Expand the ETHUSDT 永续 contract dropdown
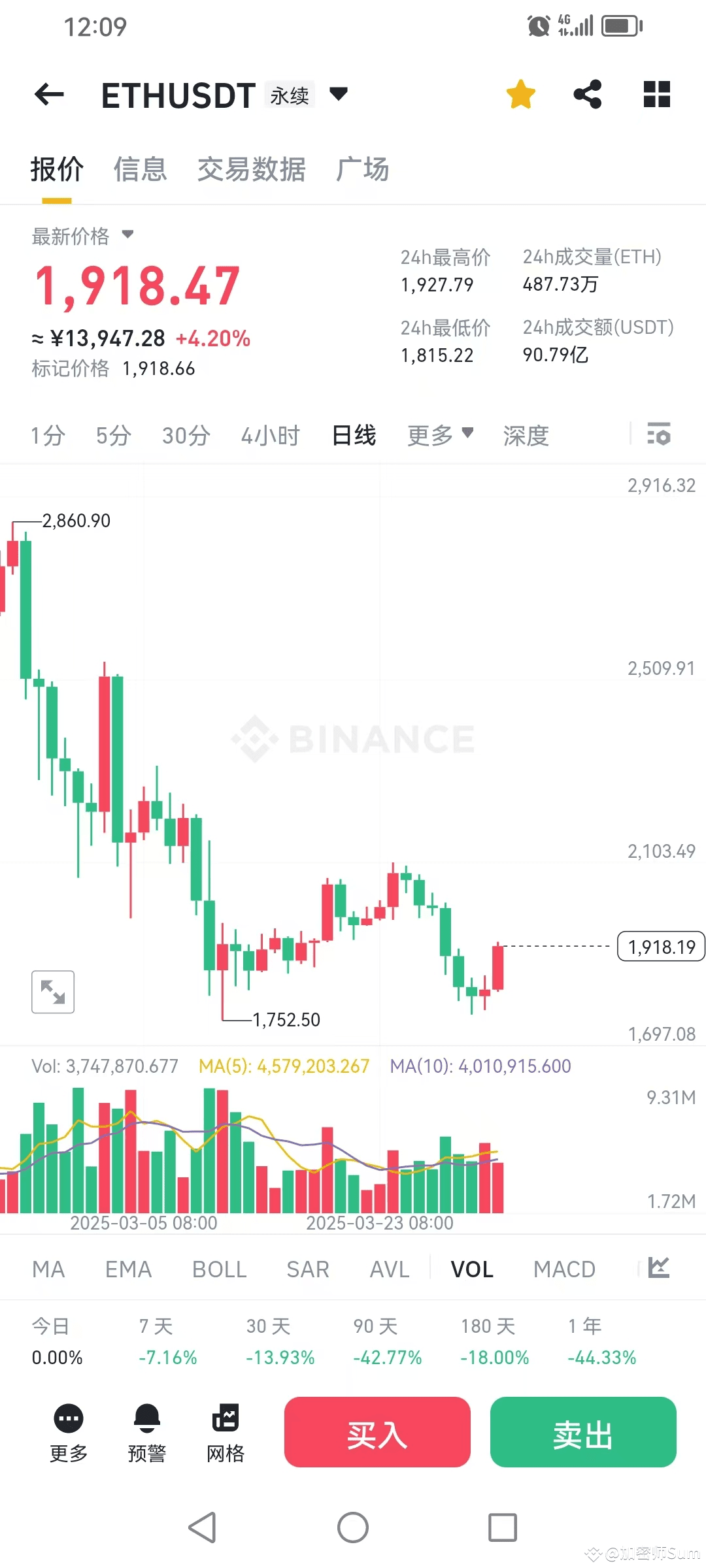This screenshot has height=1568, width=706. pos(339,94)
